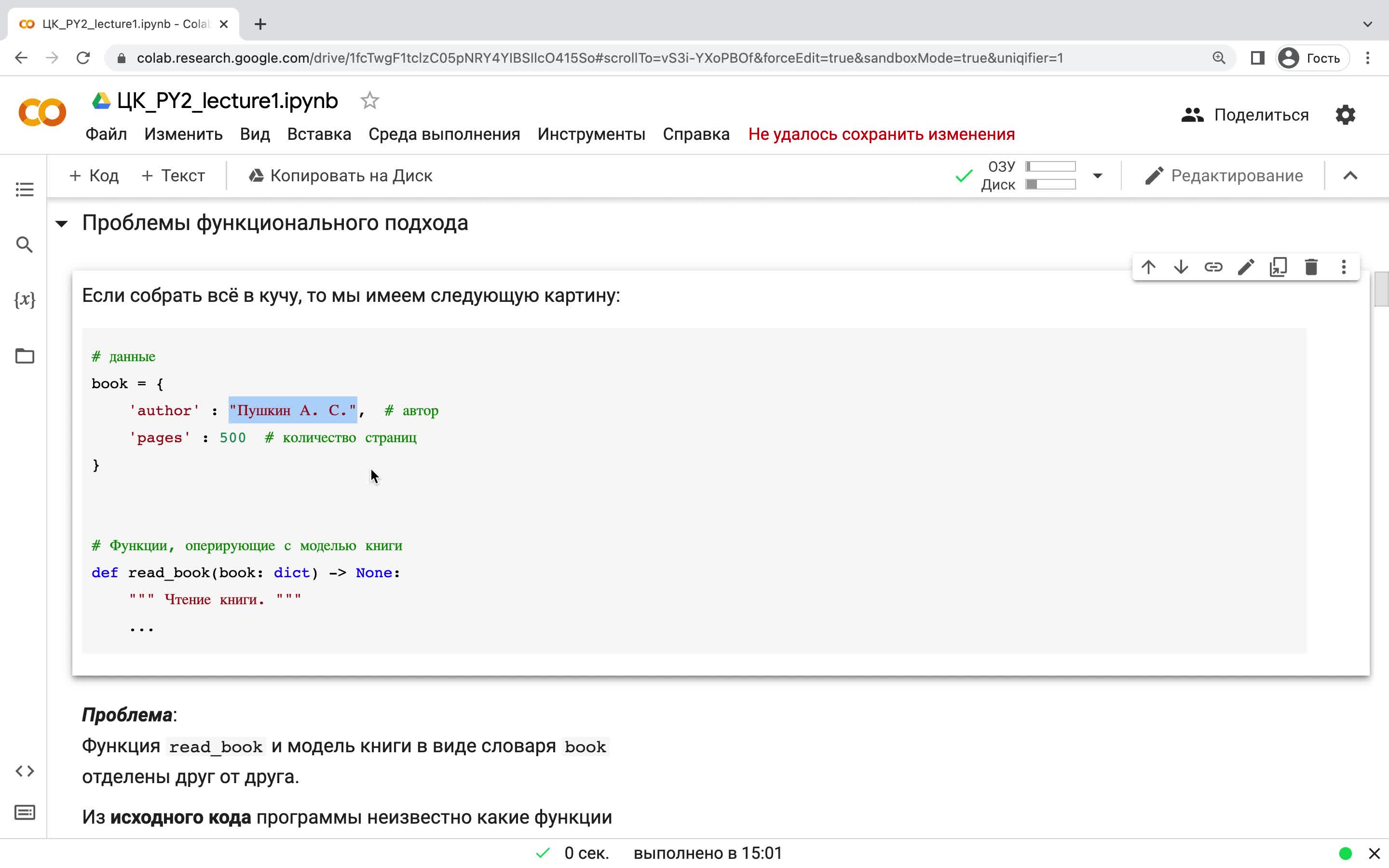Open the terminal panel icon
1389x868 pixels.
pyautogui.click(x=24, y=813)
